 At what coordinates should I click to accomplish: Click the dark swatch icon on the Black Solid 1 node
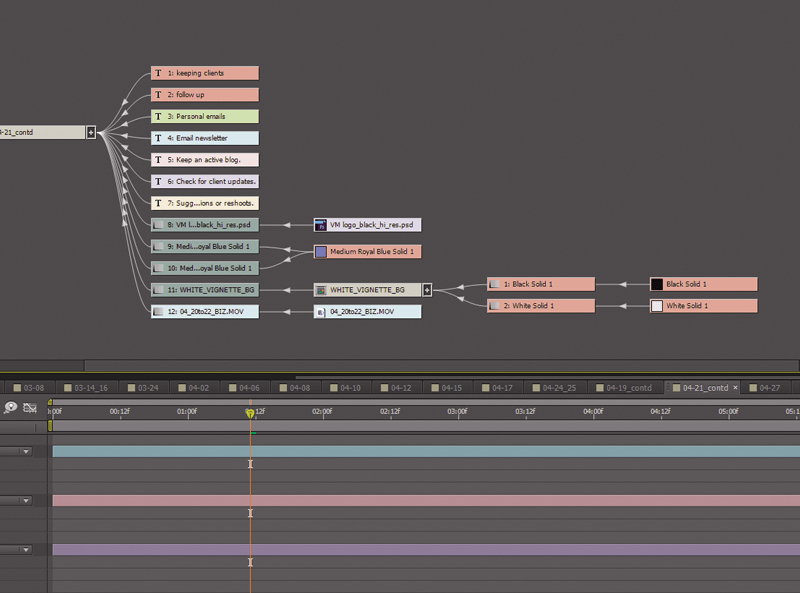tap(657, 284)
